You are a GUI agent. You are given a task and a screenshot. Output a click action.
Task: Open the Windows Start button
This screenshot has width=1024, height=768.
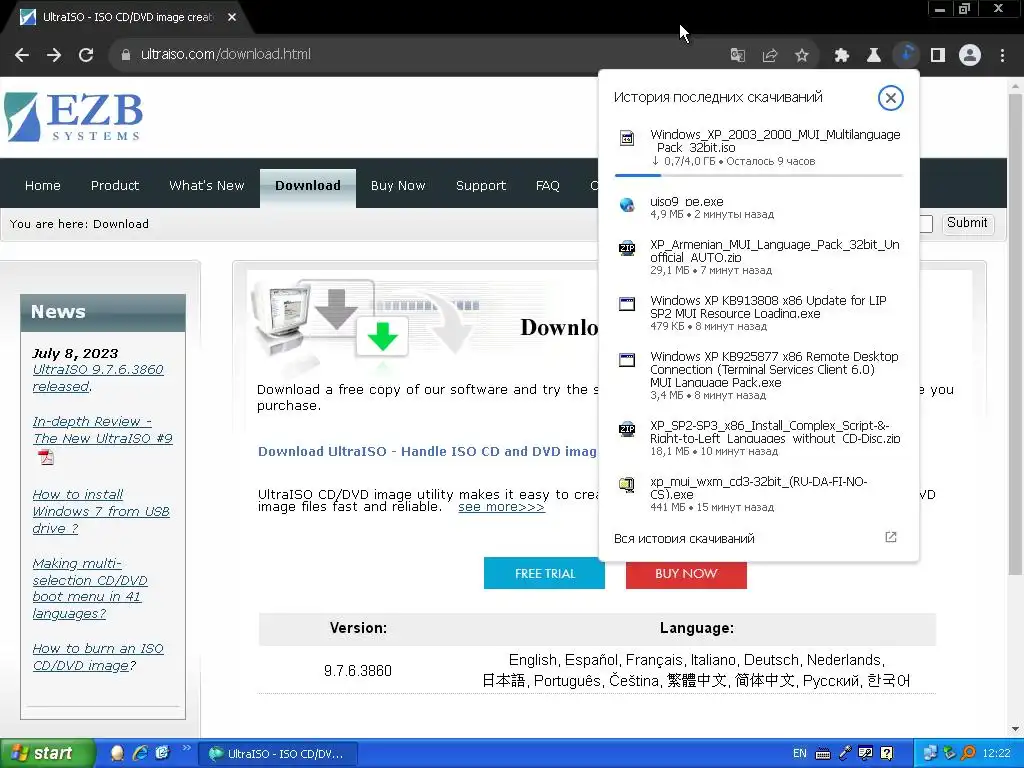(47, 753)
